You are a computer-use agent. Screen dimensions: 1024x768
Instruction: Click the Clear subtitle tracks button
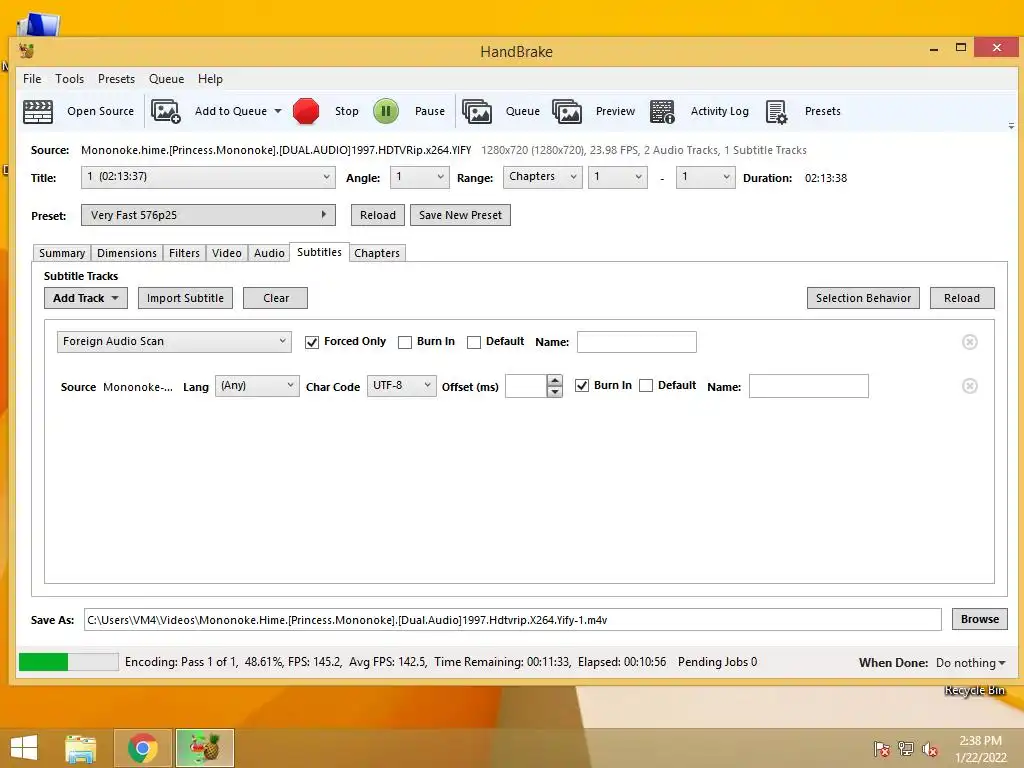tap(276, 298)
